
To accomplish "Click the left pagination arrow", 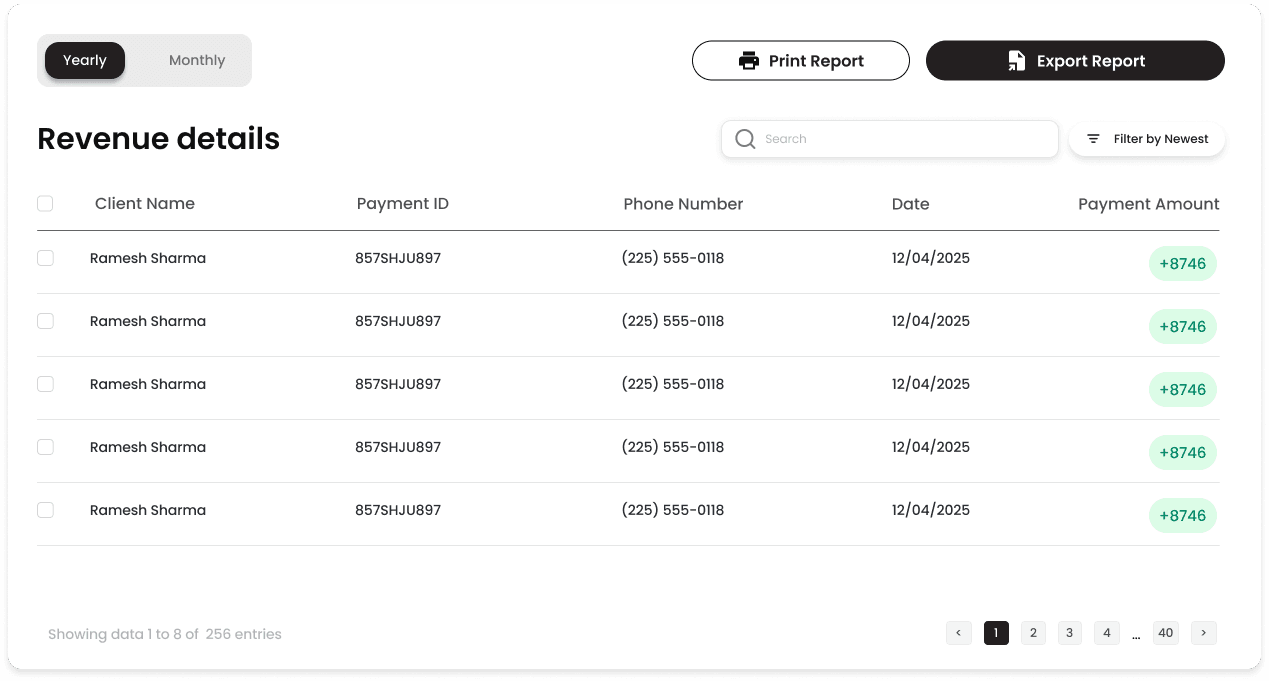I will pos(958,633).
